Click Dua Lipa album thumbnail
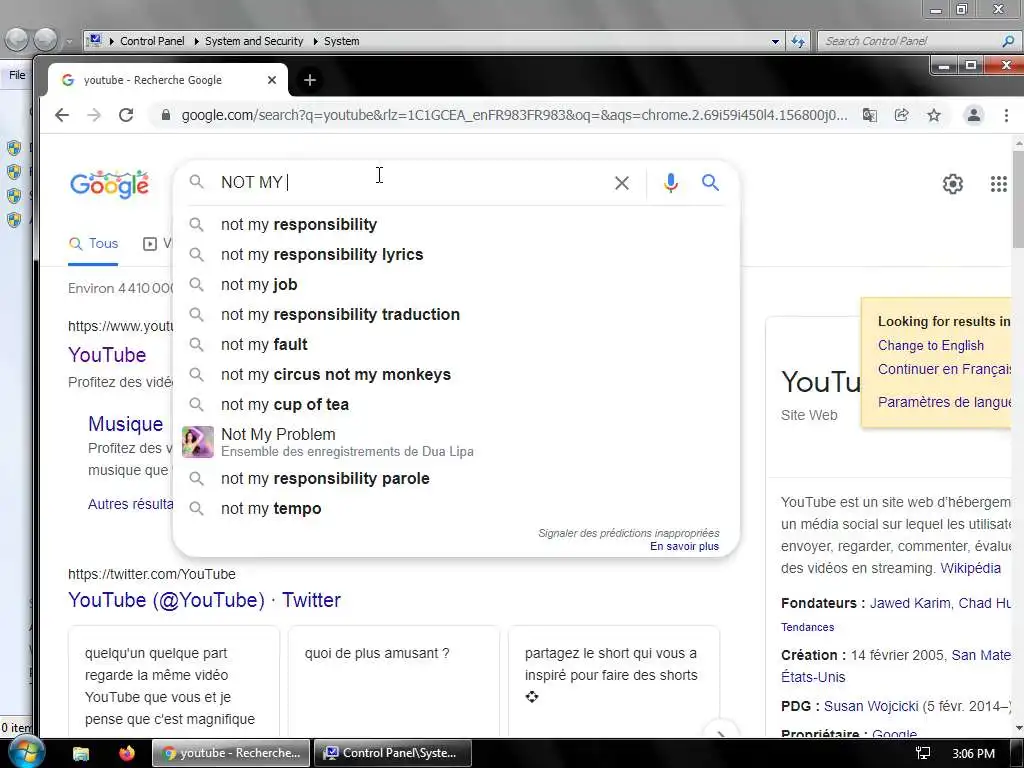This screenshot has width=1024, height=768. click(198, 442)
